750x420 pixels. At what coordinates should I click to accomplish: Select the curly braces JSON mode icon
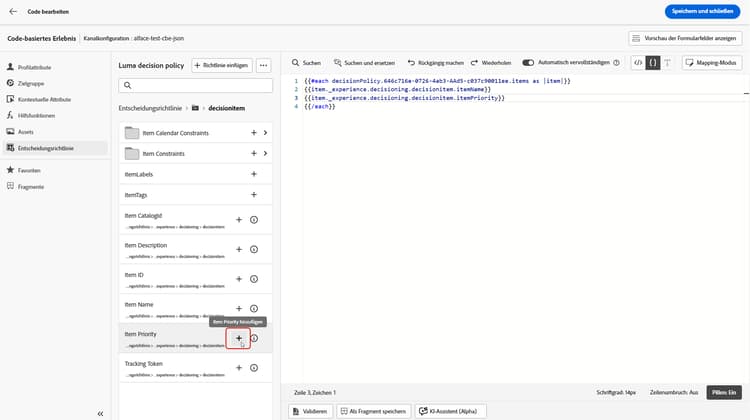652,63
